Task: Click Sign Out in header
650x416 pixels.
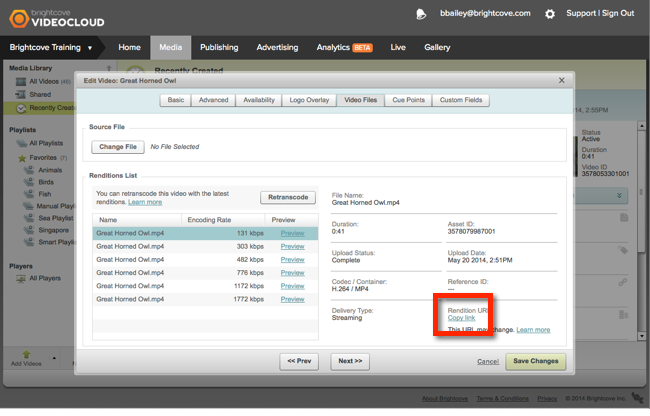Action: click(618, 13)
